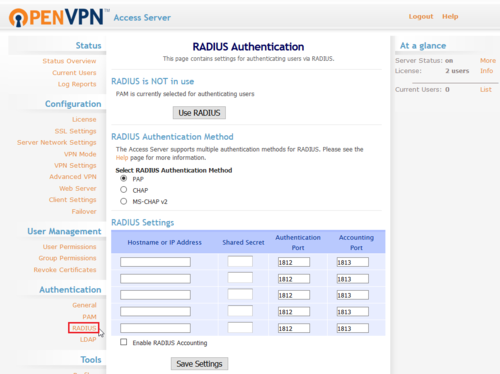
Task: Open Revoke Certificates page
Action: coord(65,270)
